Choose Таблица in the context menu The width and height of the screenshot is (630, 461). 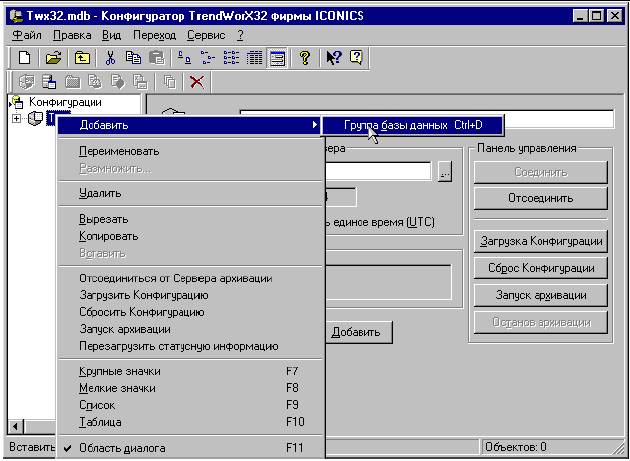point(190,422)
